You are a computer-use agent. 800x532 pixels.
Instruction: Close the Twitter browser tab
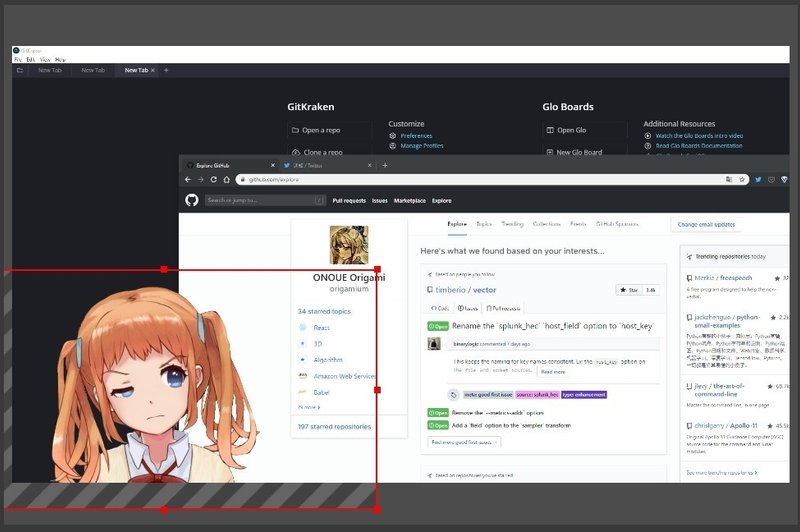(x=369, y=165)
